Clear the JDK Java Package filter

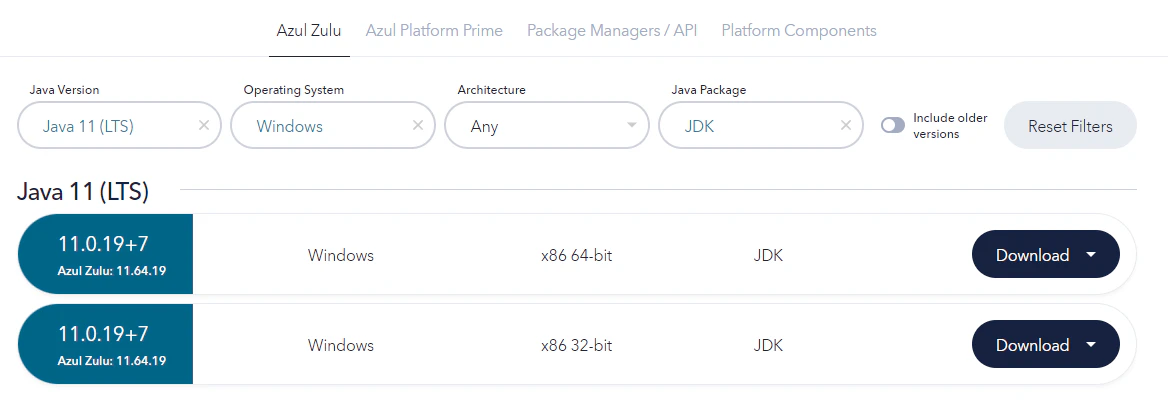[845, 125]
